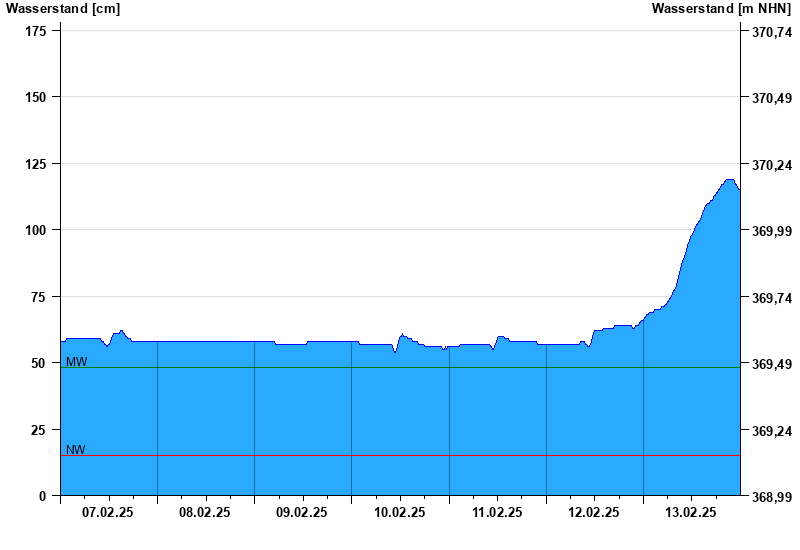Viewport: 800px width, 550px height.
Task: Click the 369,99 m NHN tick label
Action: [771, 232]
